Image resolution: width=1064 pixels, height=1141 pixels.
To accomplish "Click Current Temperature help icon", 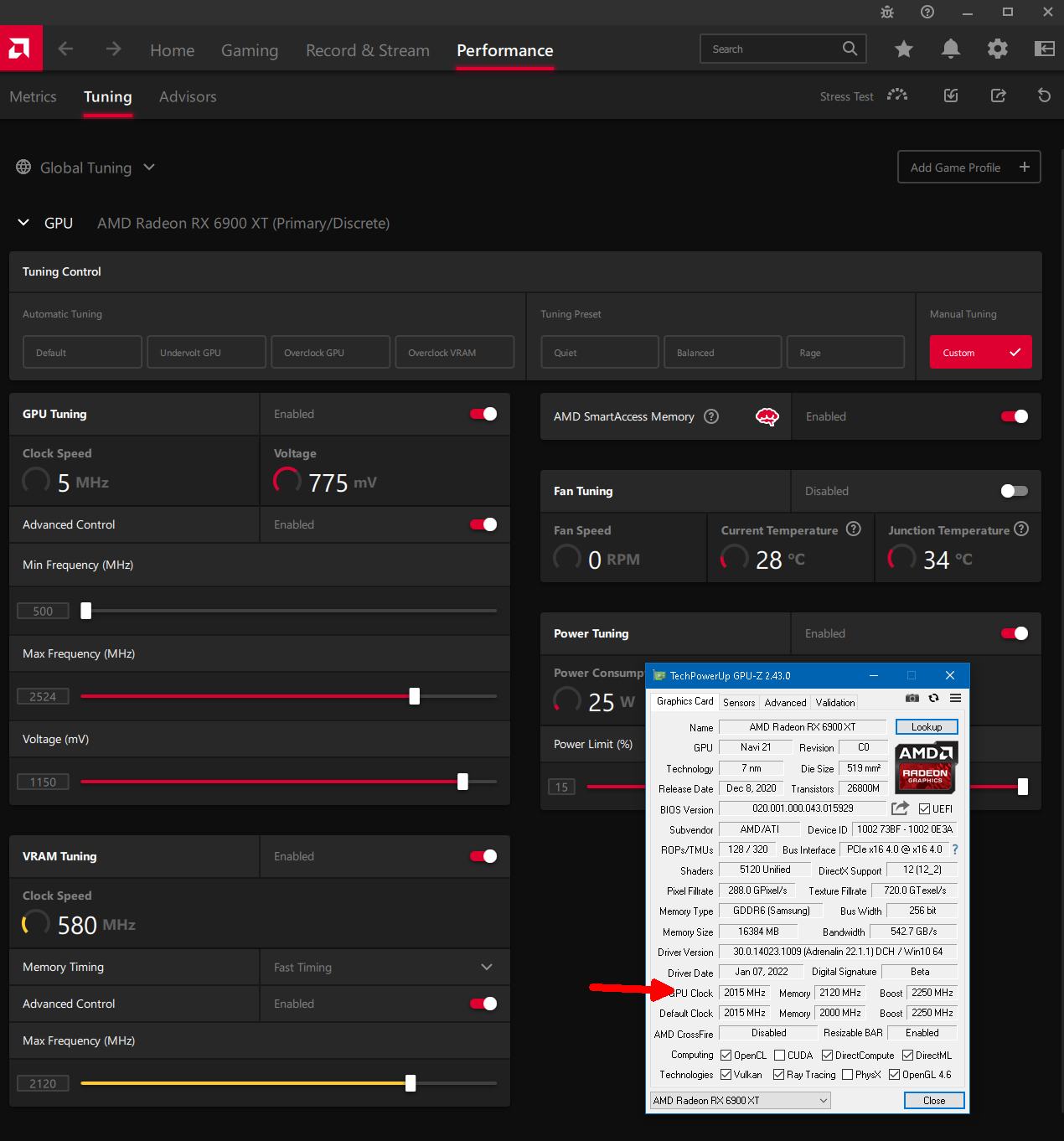I will (x=854, y=529).
